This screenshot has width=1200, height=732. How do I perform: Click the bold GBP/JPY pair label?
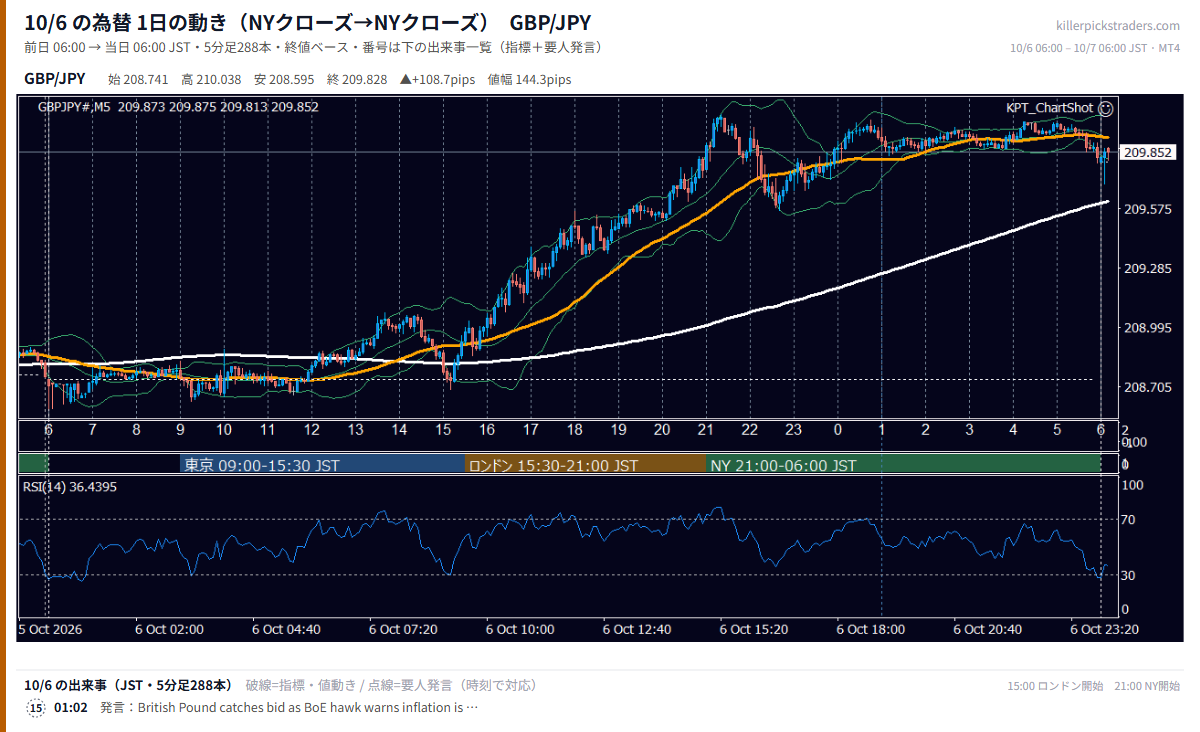click(55, 79)
